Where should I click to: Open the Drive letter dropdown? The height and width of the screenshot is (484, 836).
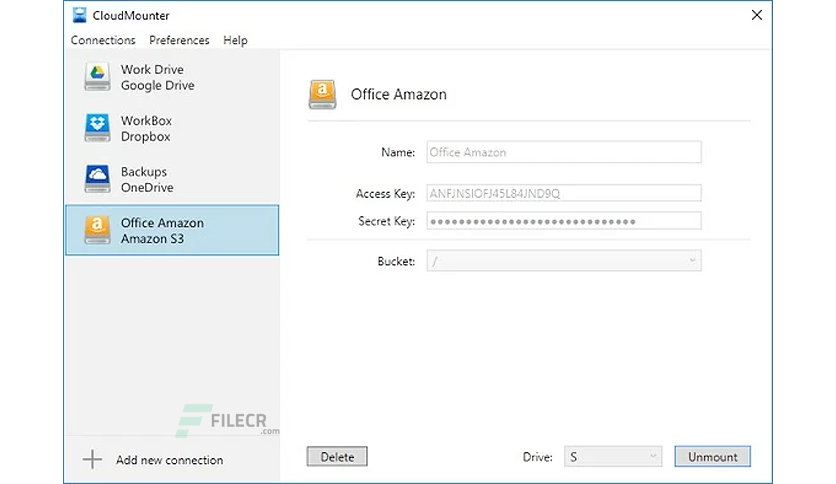click(613, 457)
